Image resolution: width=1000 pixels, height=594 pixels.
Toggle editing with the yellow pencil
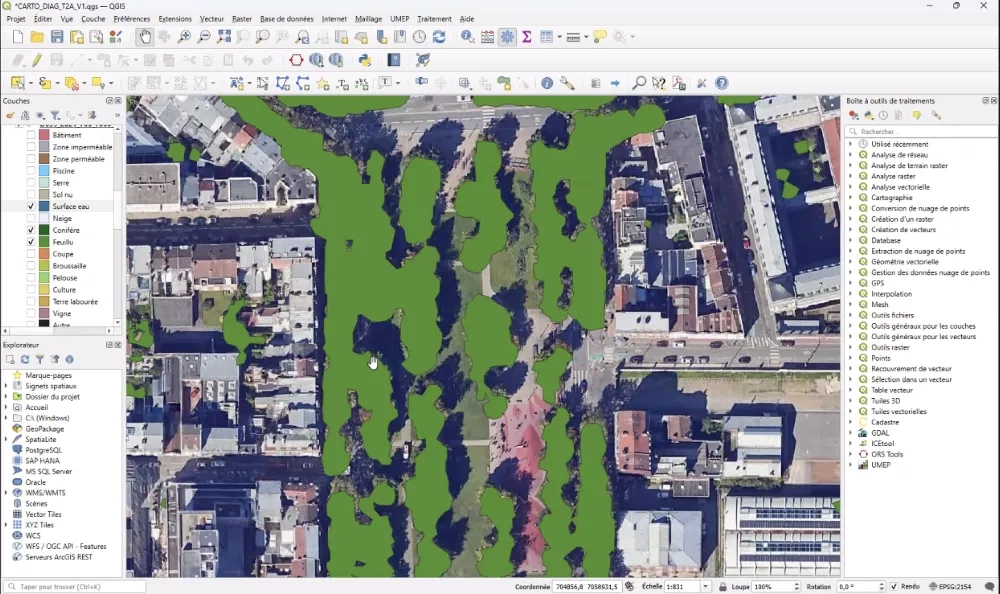[x=37, y=60]
